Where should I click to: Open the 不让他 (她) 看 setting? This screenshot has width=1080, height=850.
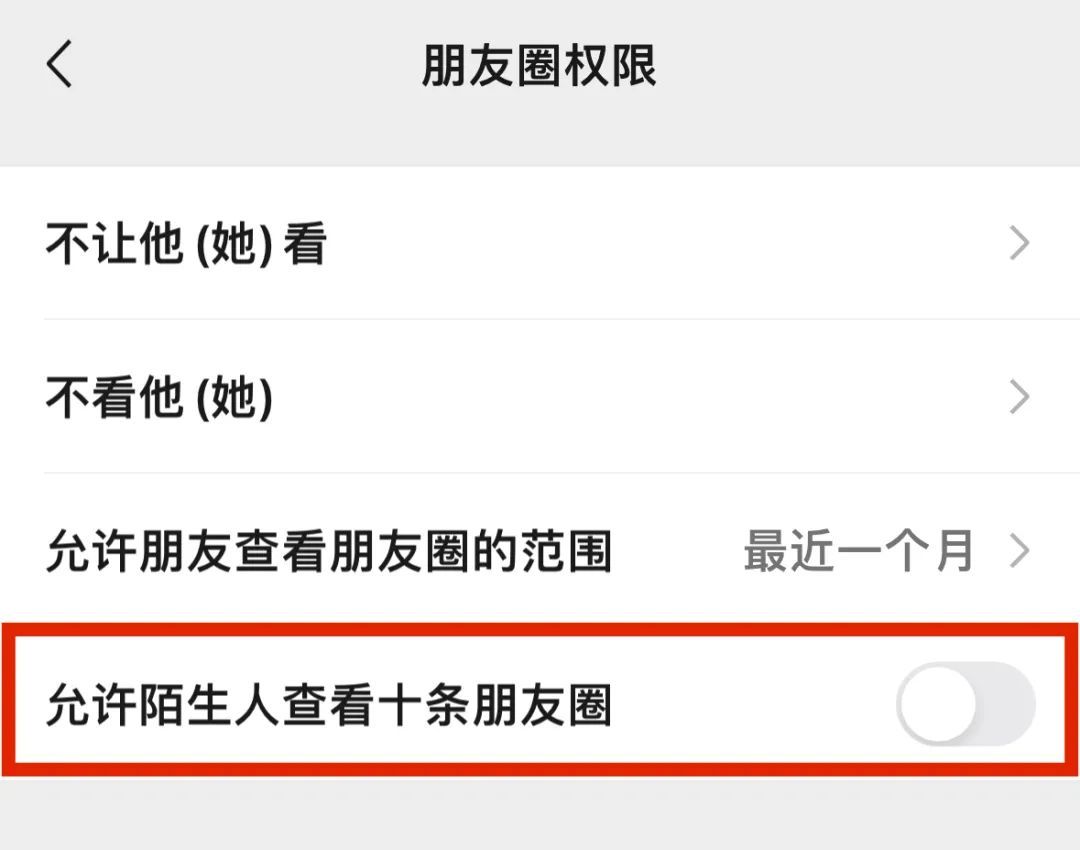[x=186, y=242]
